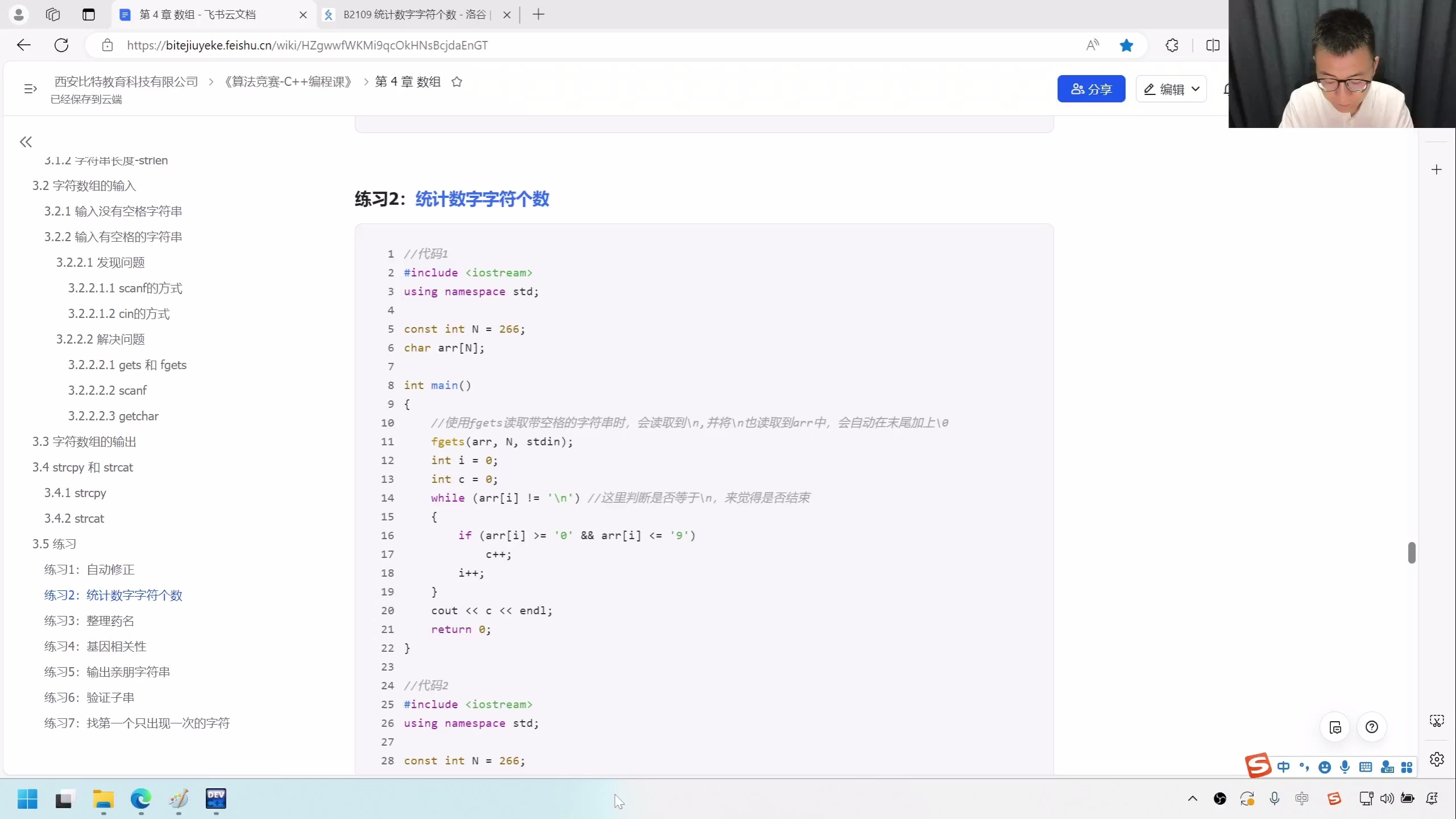Show hidden system tray icons chevron
Screen dimensions: 1456x819
pos(1193,799)
